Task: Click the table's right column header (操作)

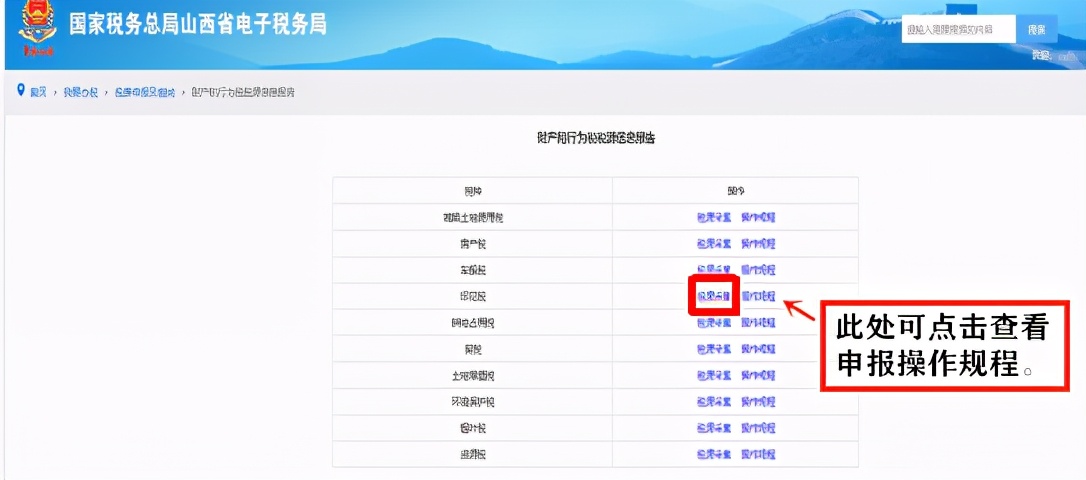Action: point(736,190)
